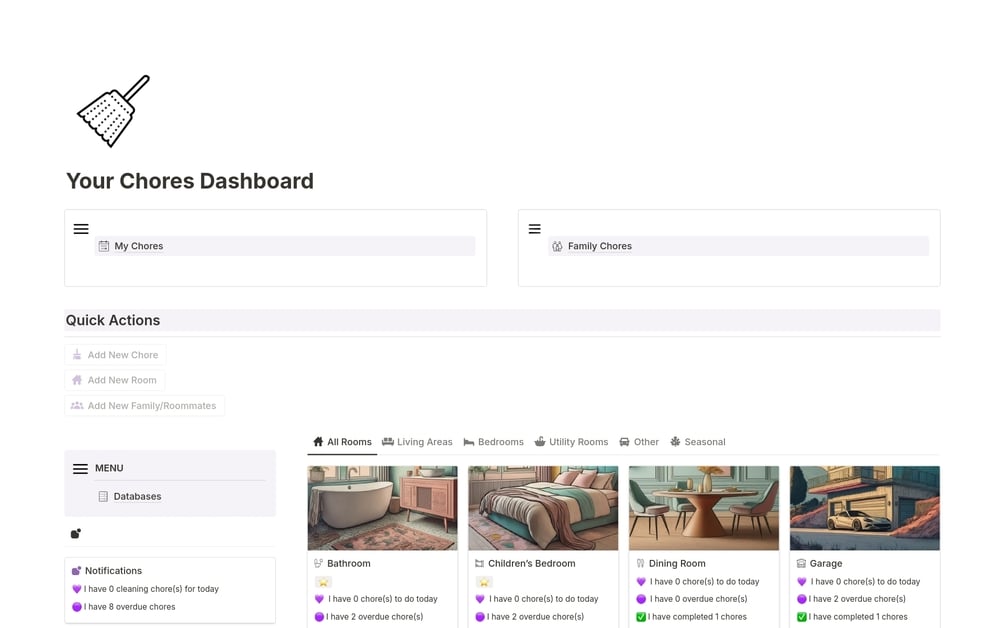Click the MENU hamburger icon
This screenshot has height=628, width=1005.
[x=80, y=468]
